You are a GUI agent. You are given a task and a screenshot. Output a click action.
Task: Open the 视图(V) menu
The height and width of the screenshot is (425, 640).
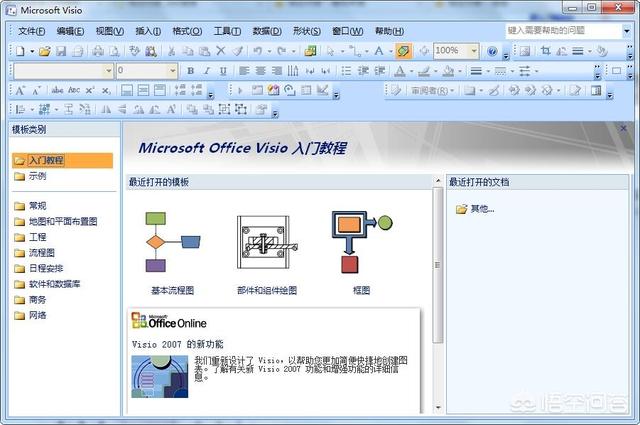click(x=110, y=31)
